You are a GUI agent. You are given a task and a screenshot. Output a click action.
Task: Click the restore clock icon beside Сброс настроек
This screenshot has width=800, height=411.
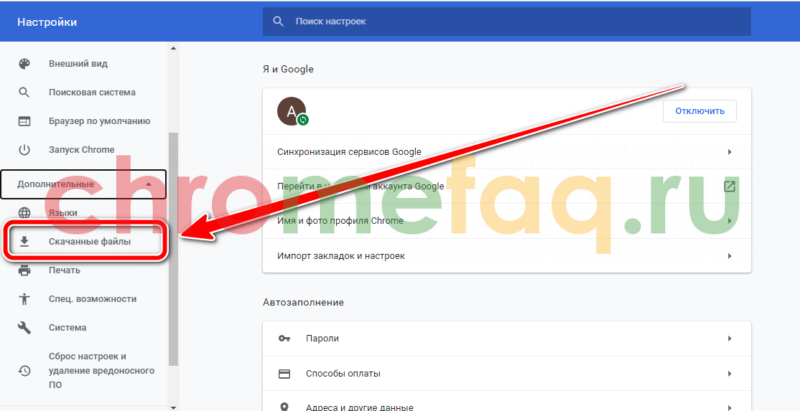click(x=24, y=370)
